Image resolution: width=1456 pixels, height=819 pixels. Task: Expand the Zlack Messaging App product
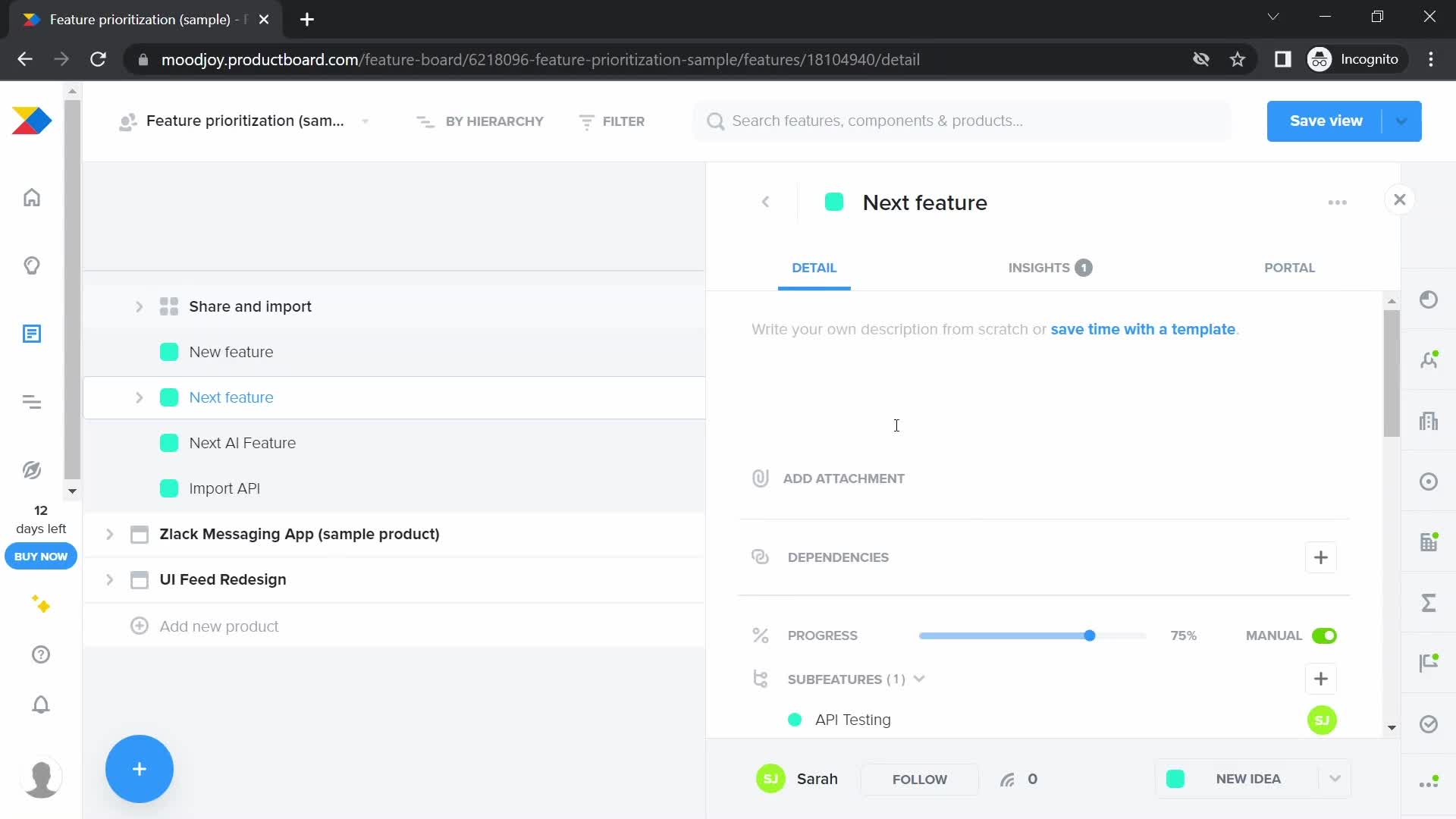click(x=109, y=533)
